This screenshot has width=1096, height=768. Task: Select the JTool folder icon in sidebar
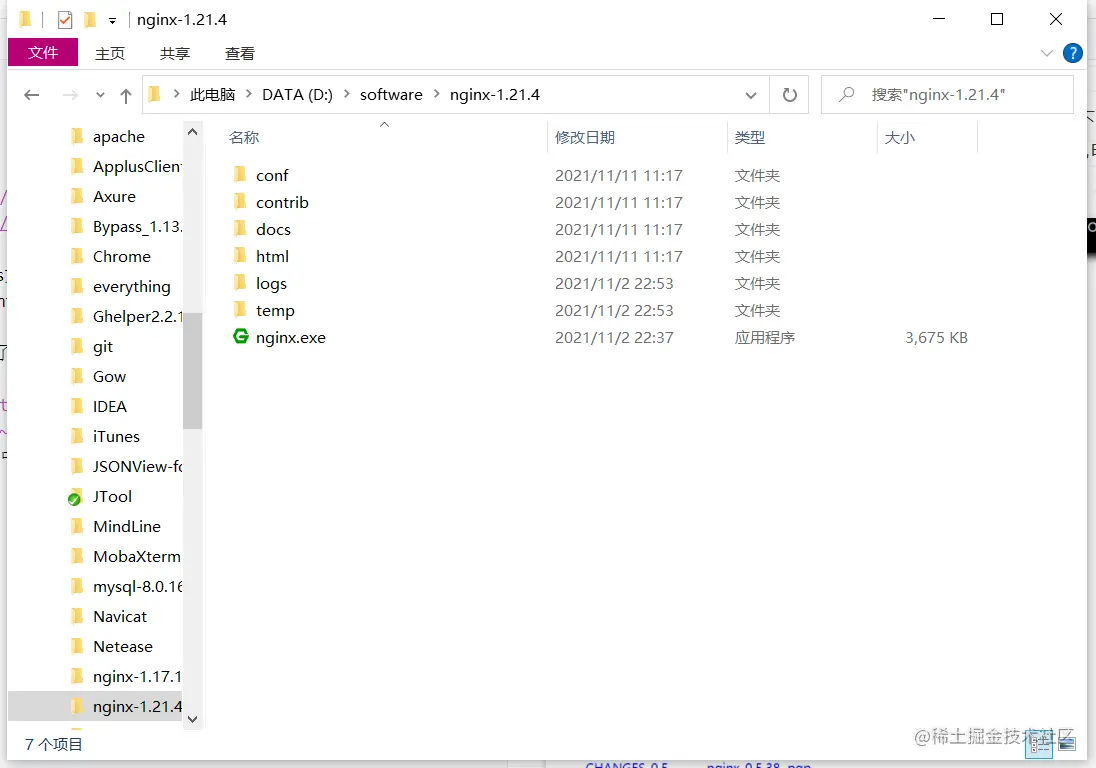tap(76, 497)
